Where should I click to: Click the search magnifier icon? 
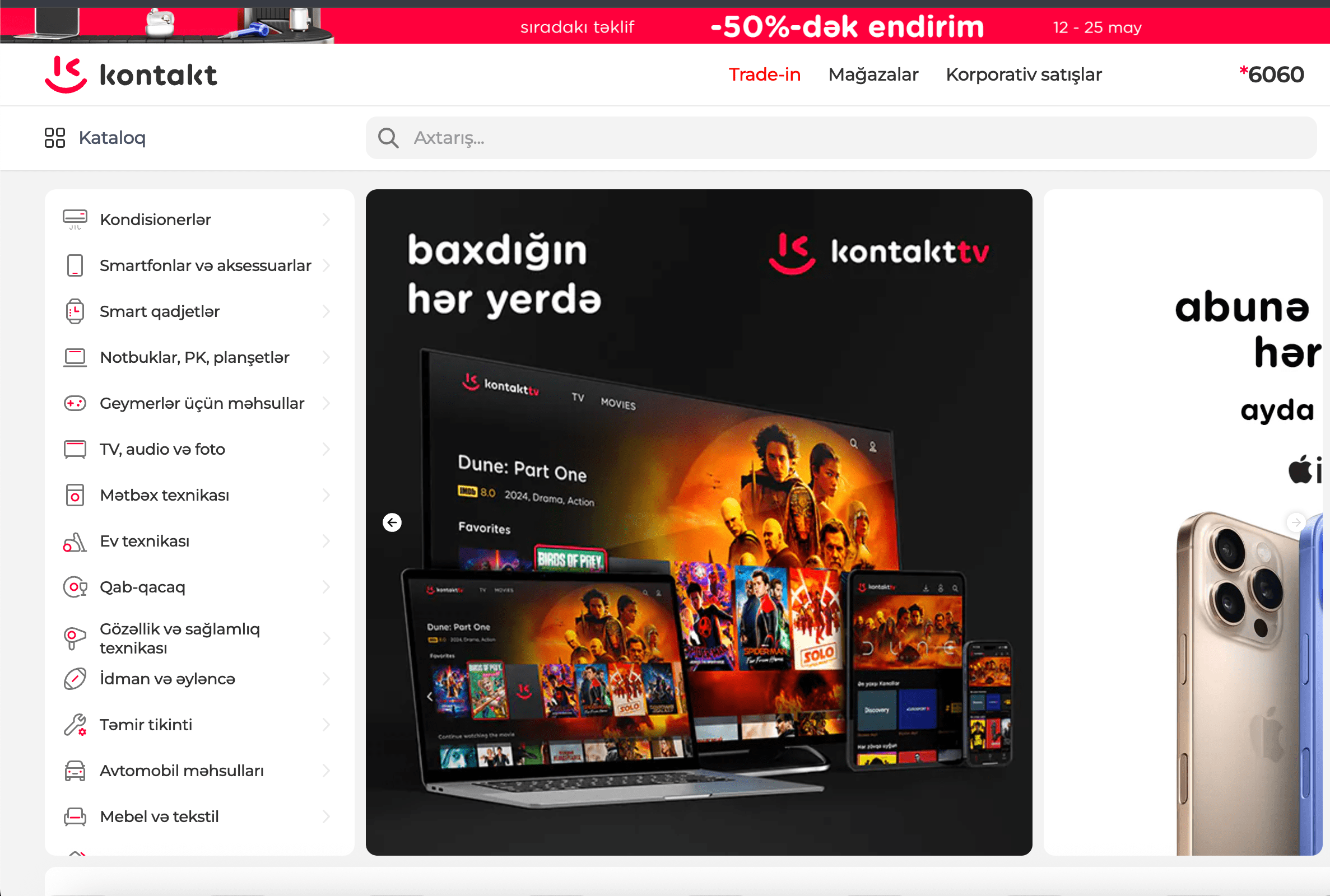[388, 138]
